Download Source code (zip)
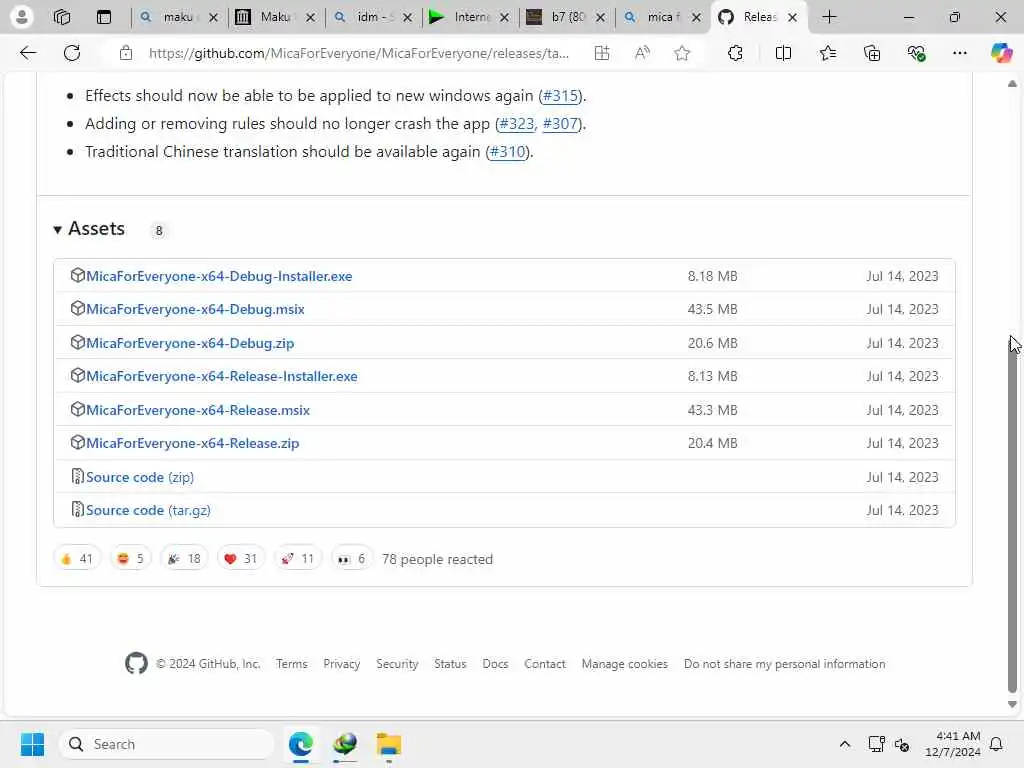The image size is (1024, 768). (140, 477)
